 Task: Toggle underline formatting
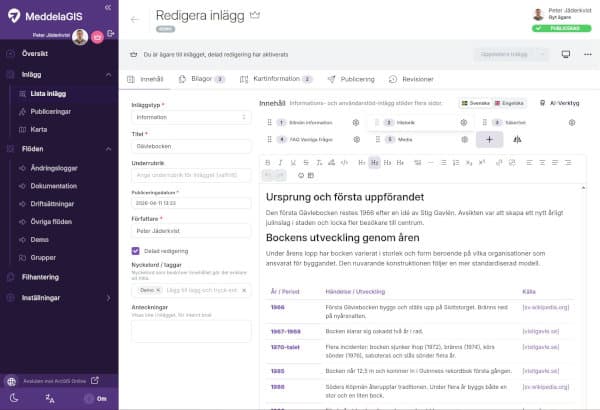293,163
